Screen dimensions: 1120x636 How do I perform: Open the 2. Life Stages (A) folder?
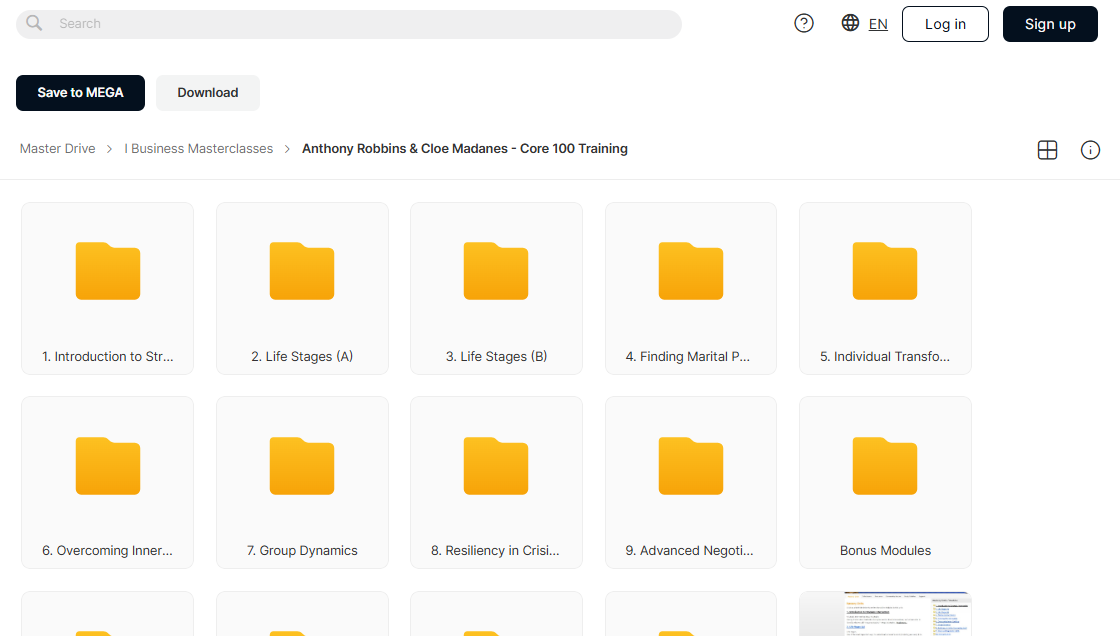[302, 289]
